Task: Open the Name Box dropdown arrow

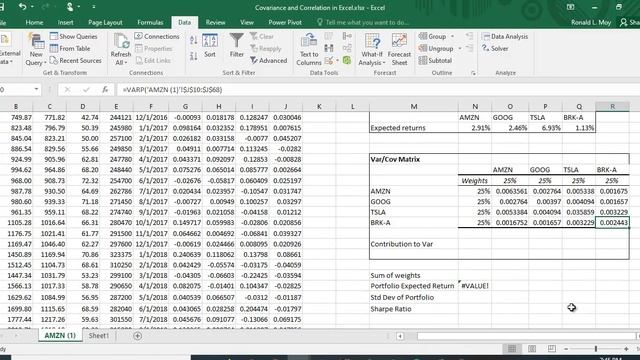Action: 36,89
